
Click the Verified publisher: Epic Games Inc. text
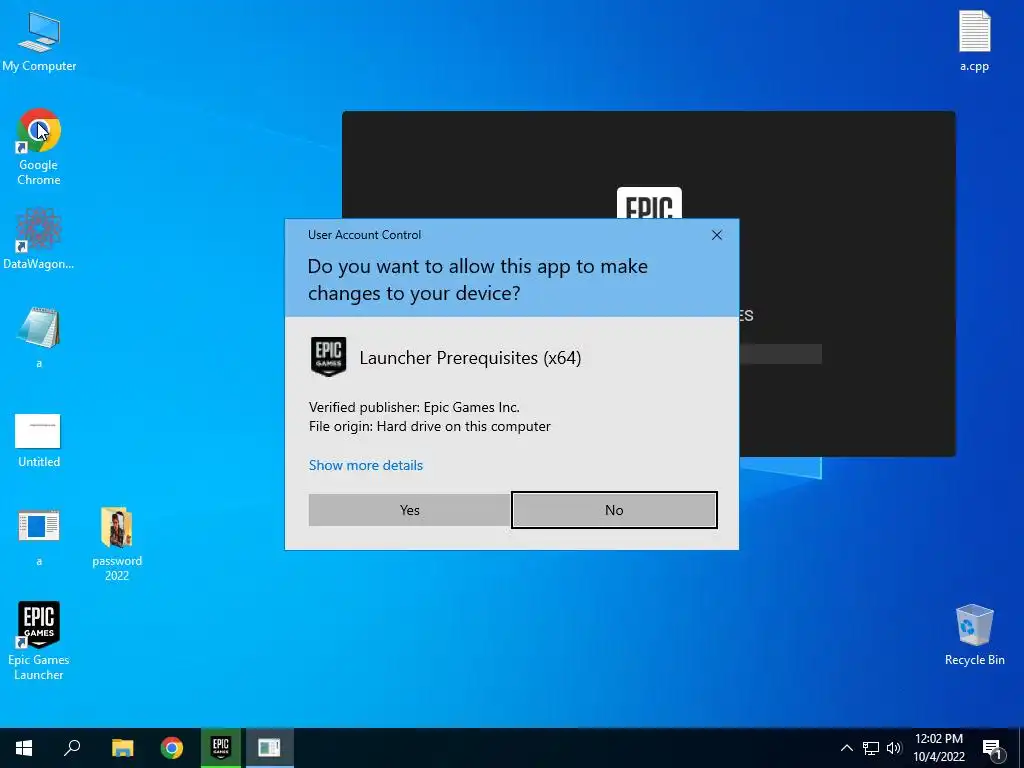[x=414, y=408]
